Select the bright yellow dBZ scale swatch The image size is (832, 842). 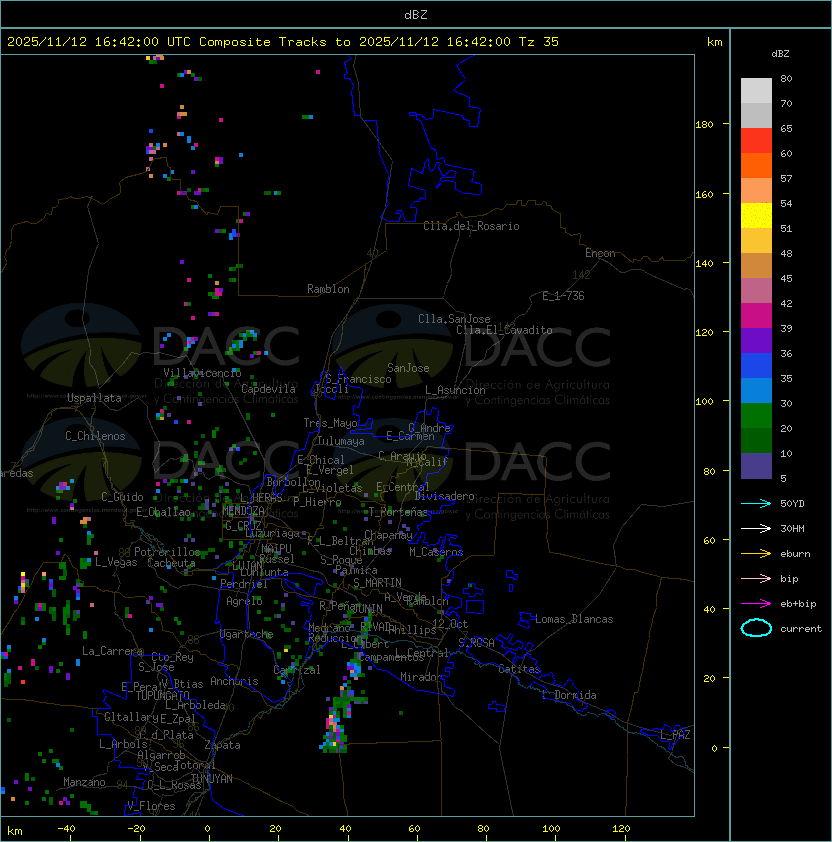point(756,216)
